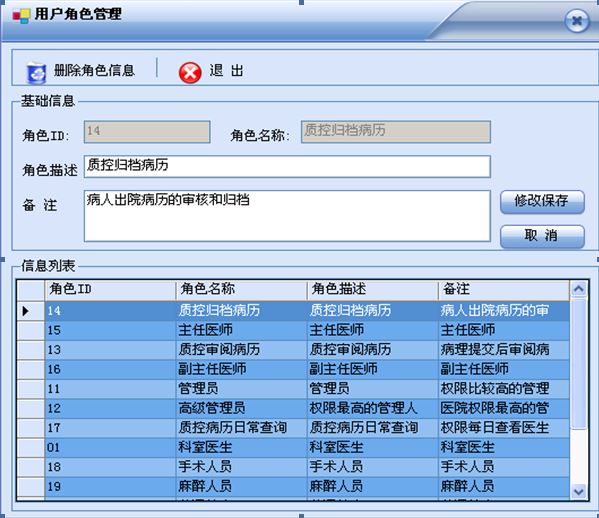This screenshot has width=599, height=518.
Task: Click 麻醉人员 in the 备注 column
Action: pos(503,487)
